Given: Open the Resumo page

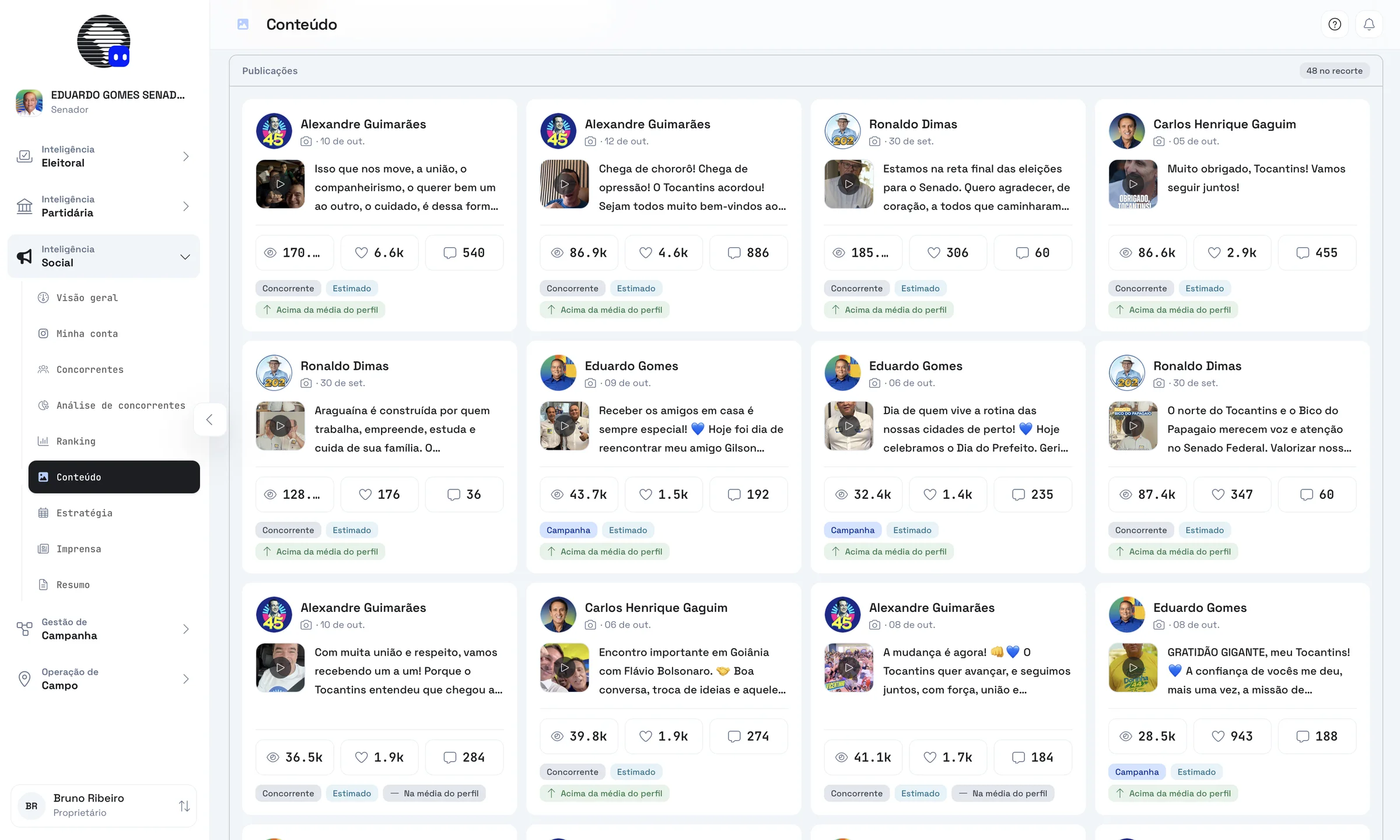Looking at the screenshot, I should tap(114, 584).
